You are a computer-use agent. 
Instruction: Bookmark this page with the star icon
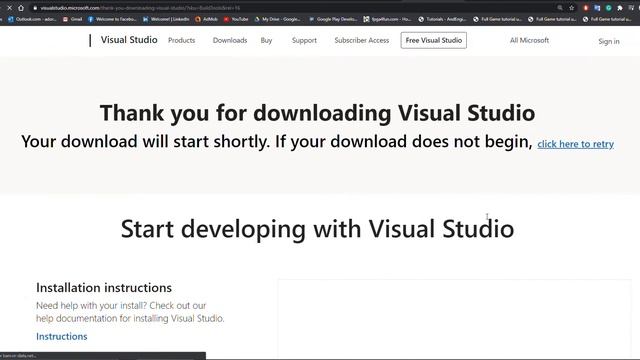click(x=571, y=8)
